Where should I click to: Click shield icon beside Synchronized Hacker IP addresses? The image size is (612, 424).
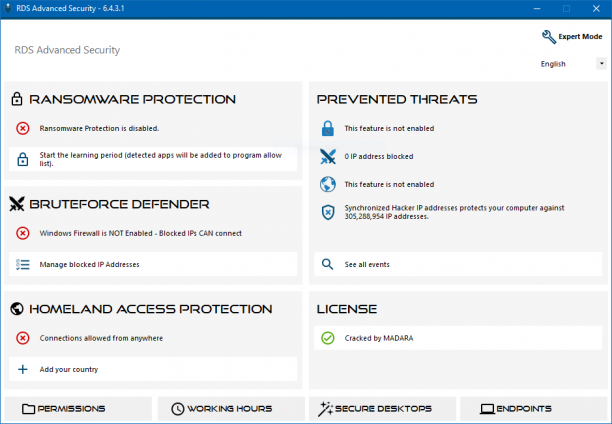[x=328, y=212]
